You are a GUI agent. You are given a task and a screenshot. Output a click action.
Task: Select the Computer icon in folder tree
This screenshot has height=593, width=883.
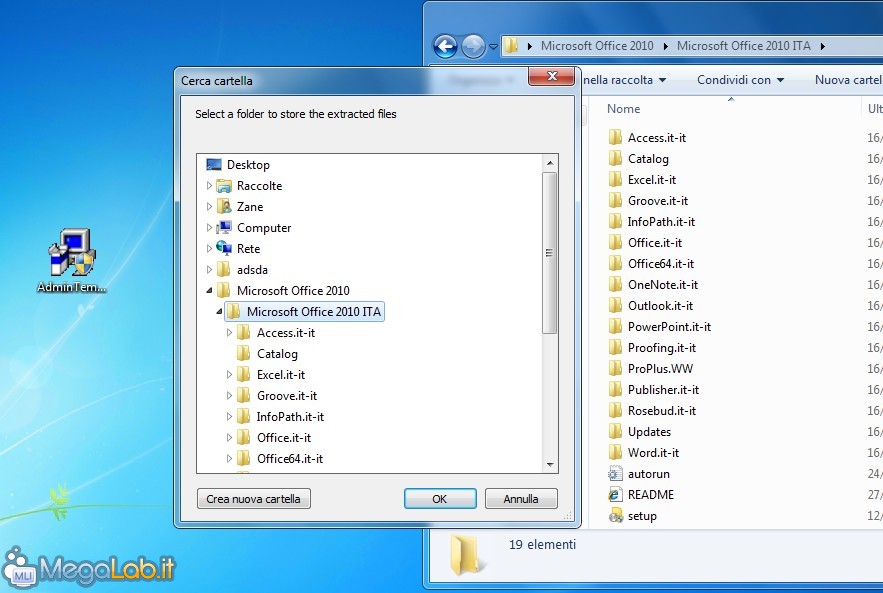point(224,228)
